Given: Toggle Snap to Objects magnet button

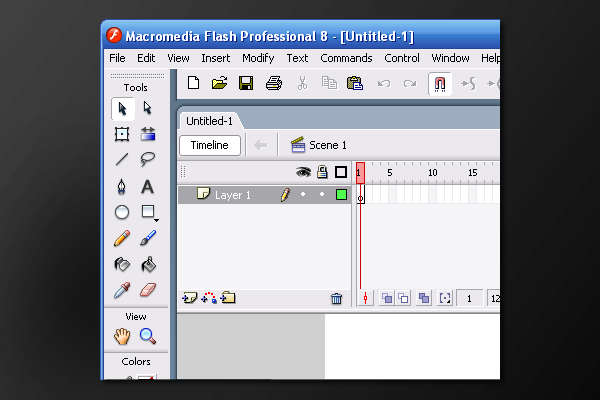Looking at the screenshot, I should coord(440,84).
